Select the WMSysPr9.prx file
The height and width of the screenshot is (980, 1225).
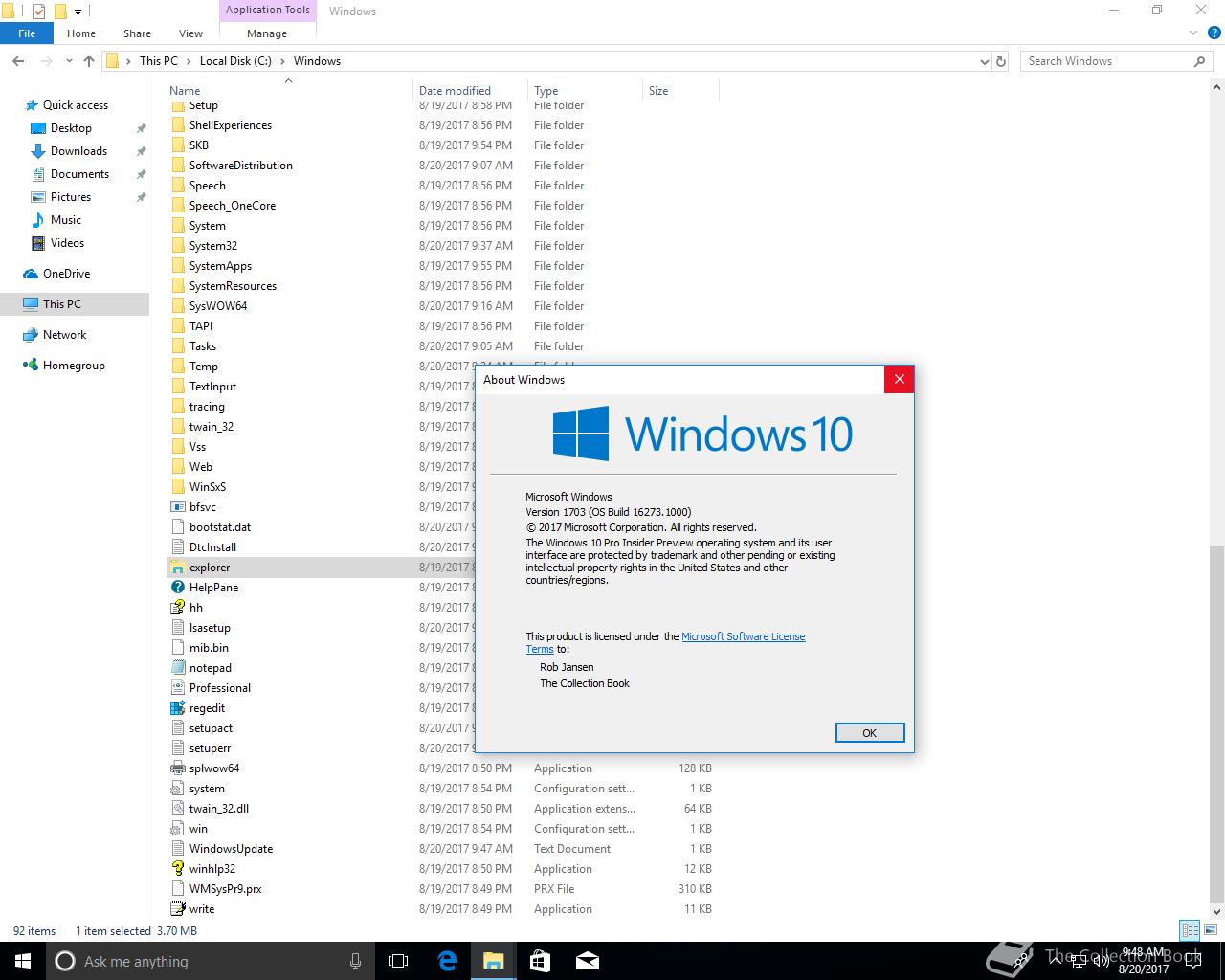tap(225, 889)
